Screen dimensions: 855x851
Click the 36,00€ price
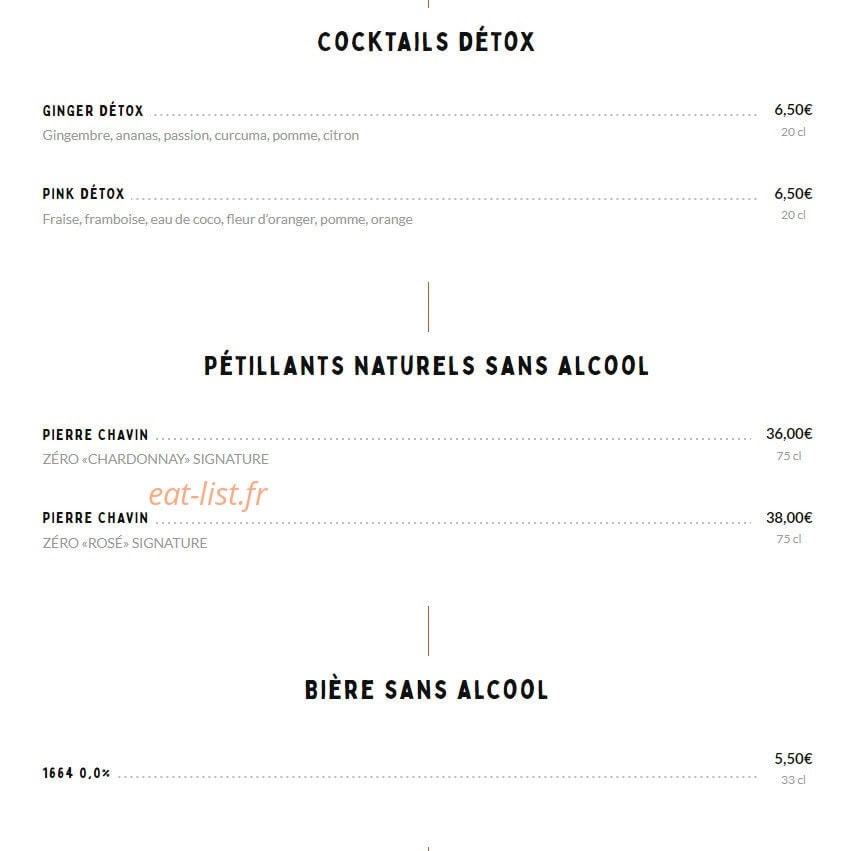tap(789, 434)
